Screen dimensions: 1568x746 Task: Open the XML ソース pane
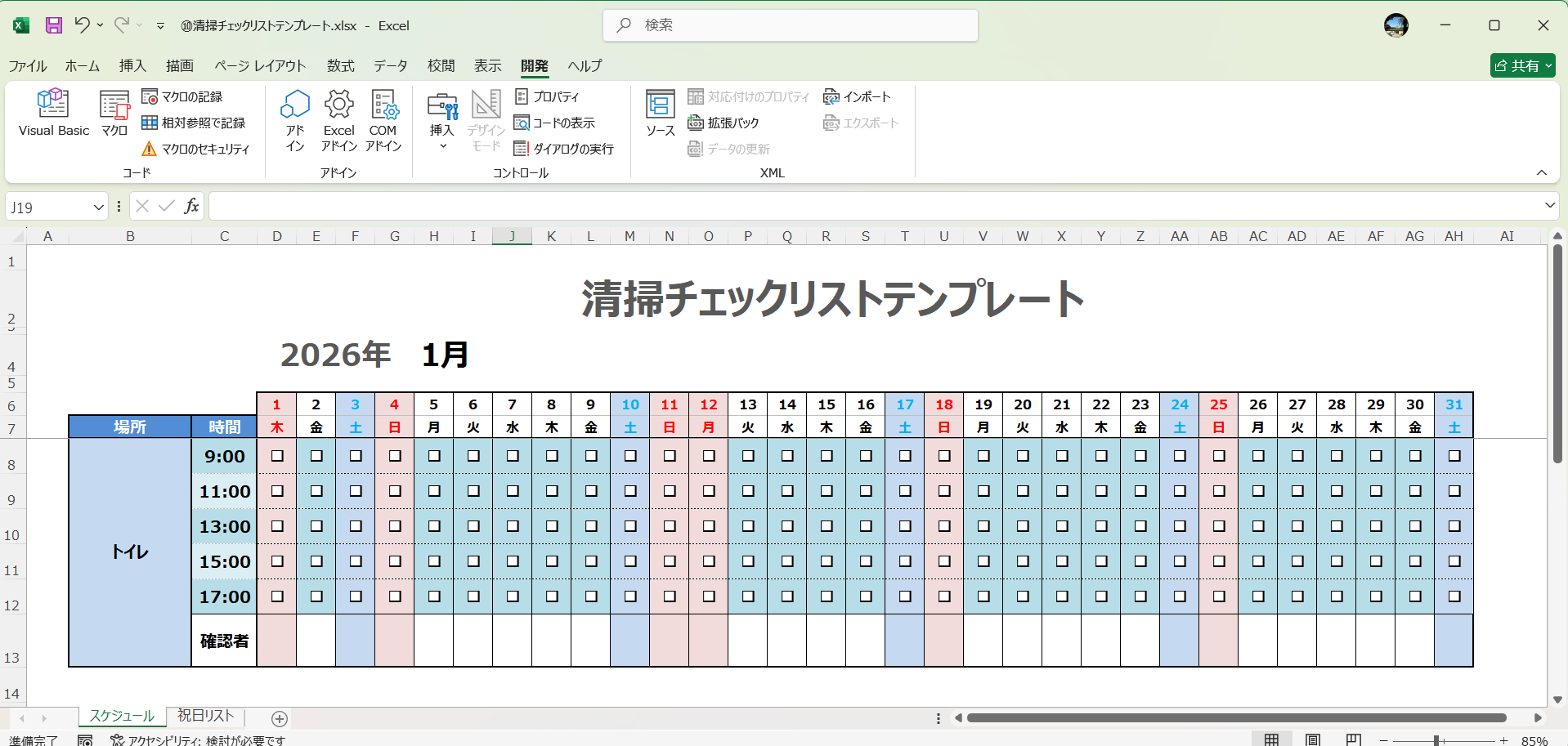659,114
